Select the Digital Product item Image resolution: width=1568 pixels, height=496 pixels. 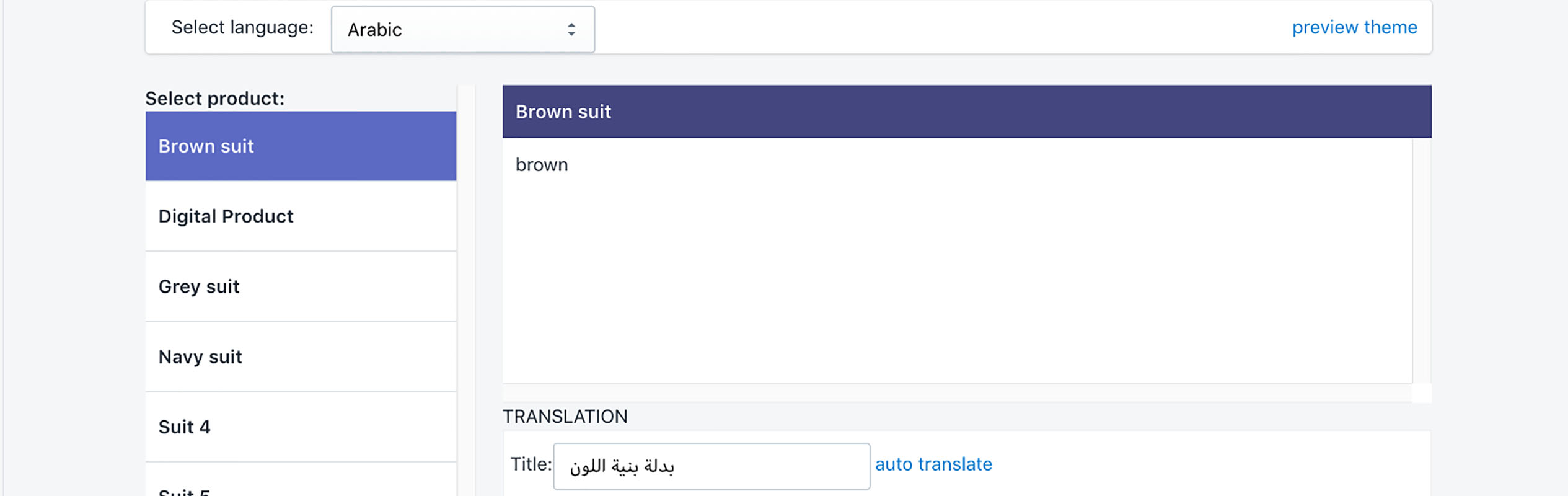coord(300,216)
